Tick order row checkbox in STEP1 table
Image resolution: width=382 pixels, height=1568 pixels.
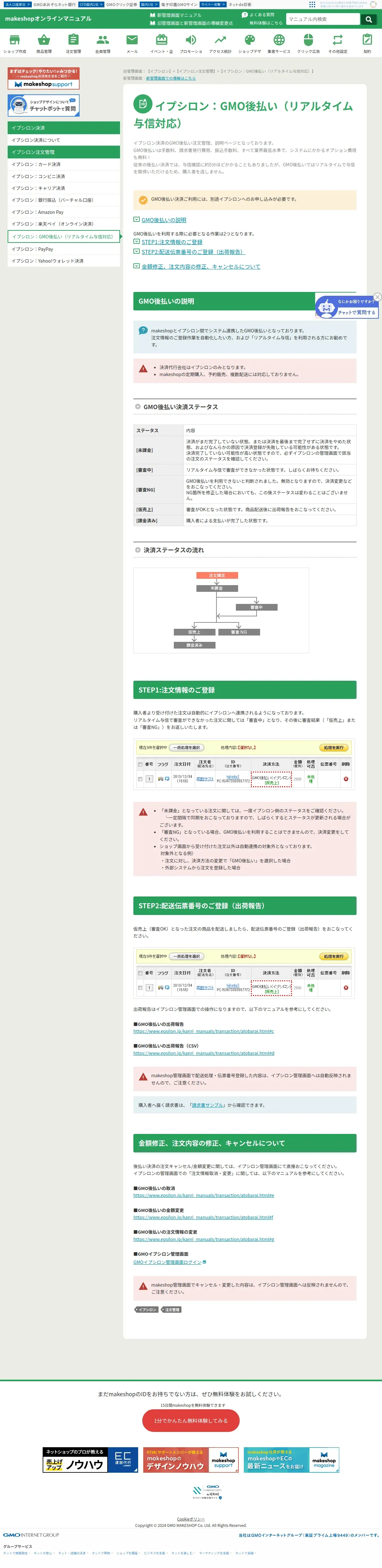click(x=140, y=779)
